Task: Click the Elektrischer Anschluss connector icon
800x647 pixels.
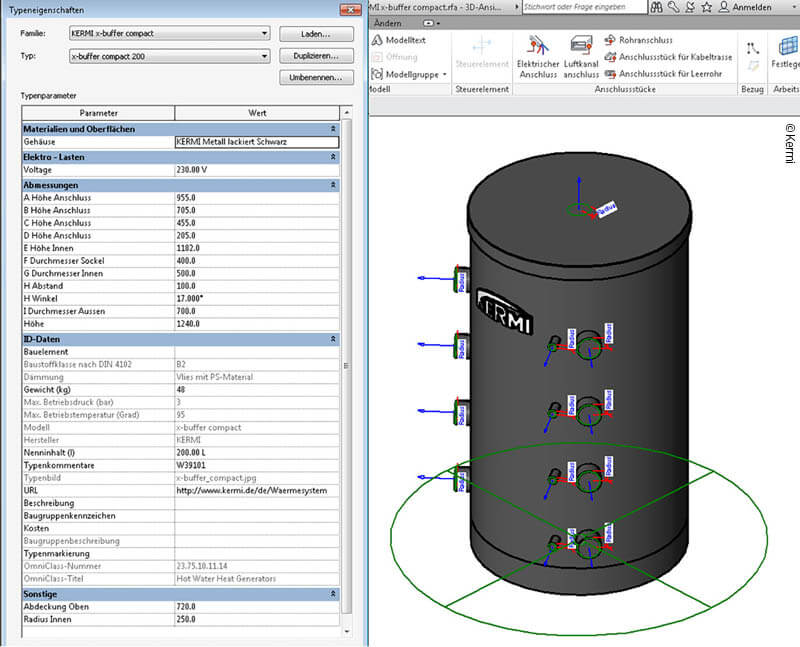Action: 538,46
